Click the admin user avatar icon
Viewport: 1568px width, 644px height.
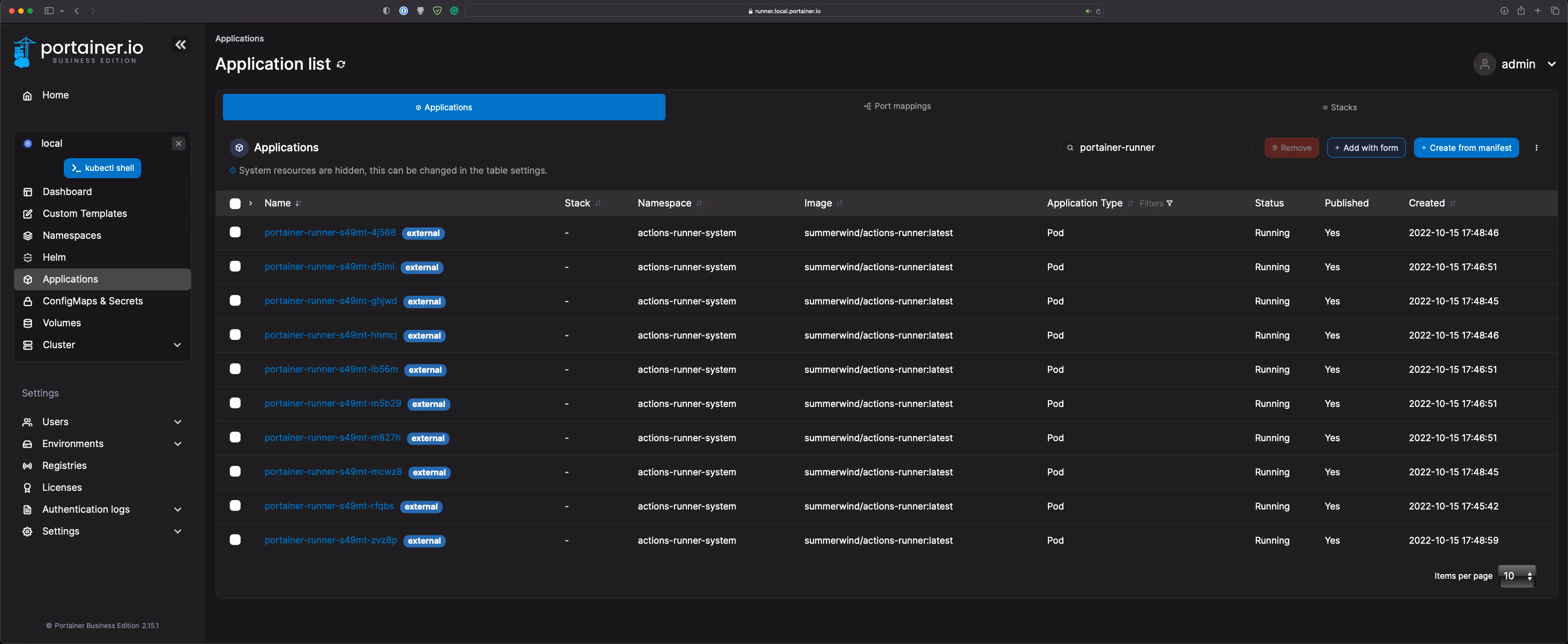(x=1485, y=64)
